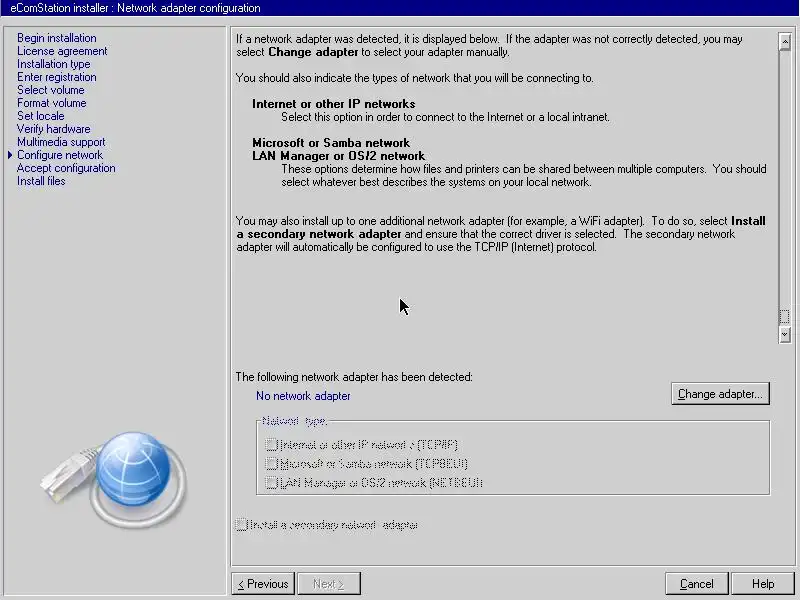This screenshot has height=600, width=800.
Task: Click the 'Microsoft or Samba network' heading
Action: pyautogui.click(x=331, y=143)
